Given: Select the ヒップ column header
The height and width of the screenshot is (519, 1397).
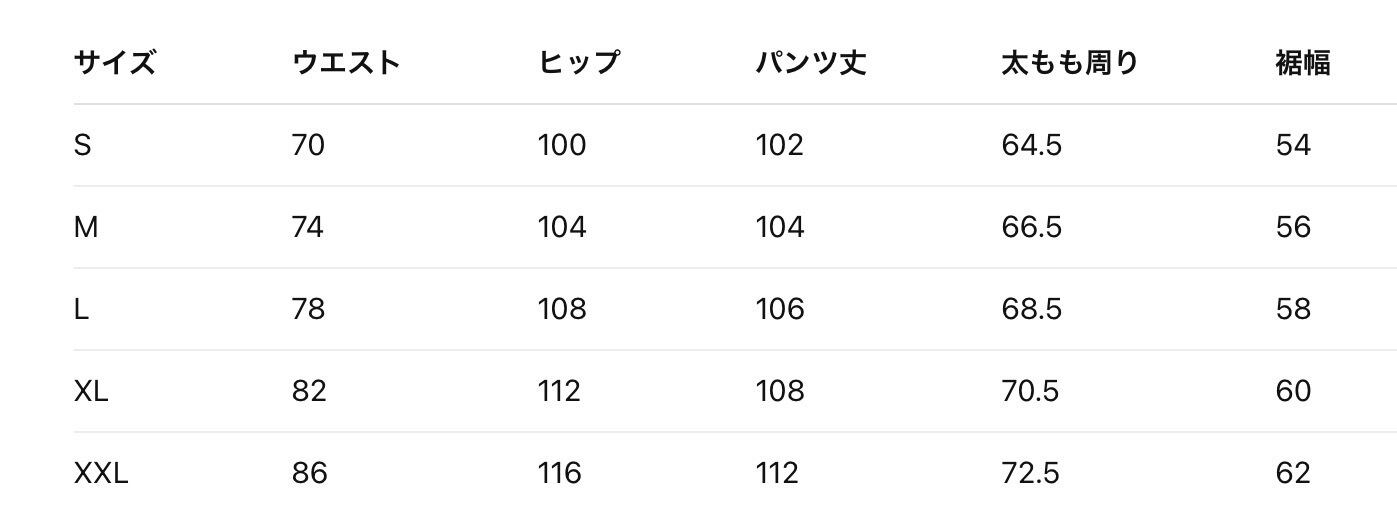Looking at the screenshot, I should (579, 63).
